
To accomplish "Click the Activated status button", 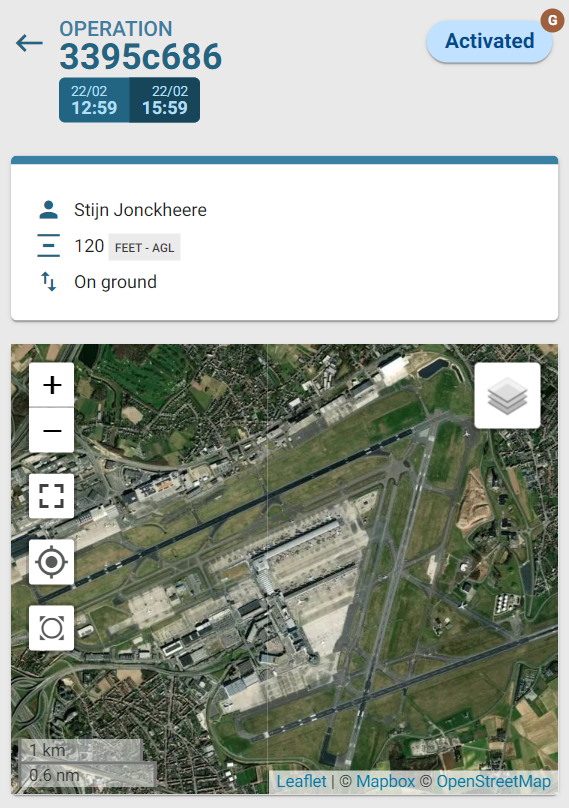I will 489,41.
